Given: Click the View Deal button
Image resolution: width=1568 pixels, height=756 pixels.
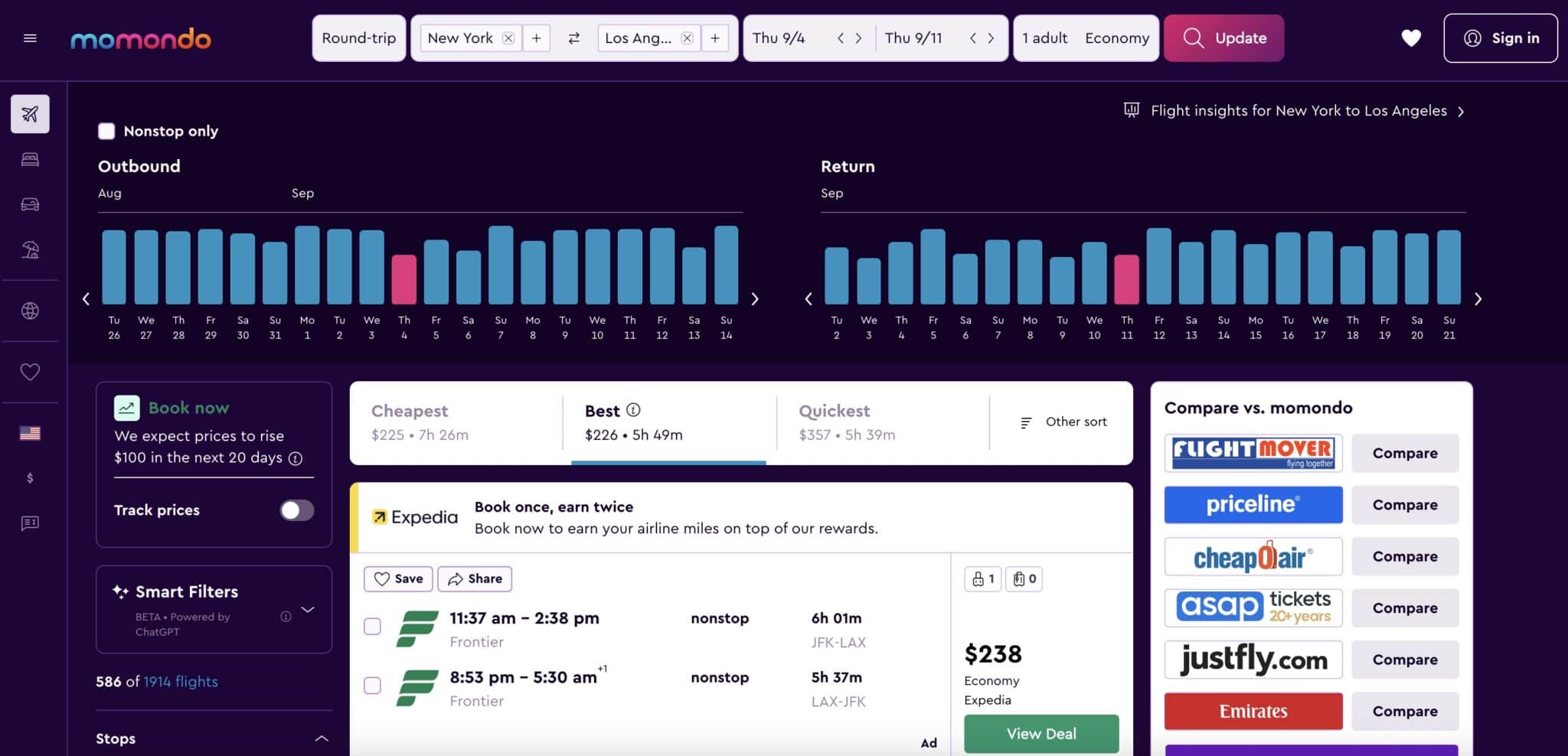Looking at the screenshot, I should click(1040, 733).
